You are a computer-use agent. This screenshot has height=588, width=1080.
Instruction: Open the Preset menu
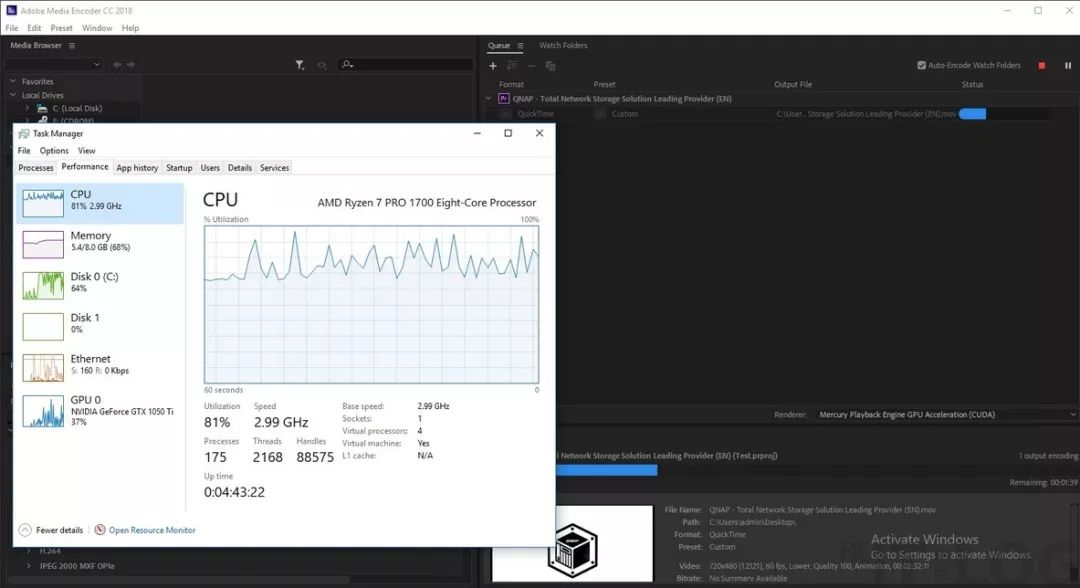[61, 28]
